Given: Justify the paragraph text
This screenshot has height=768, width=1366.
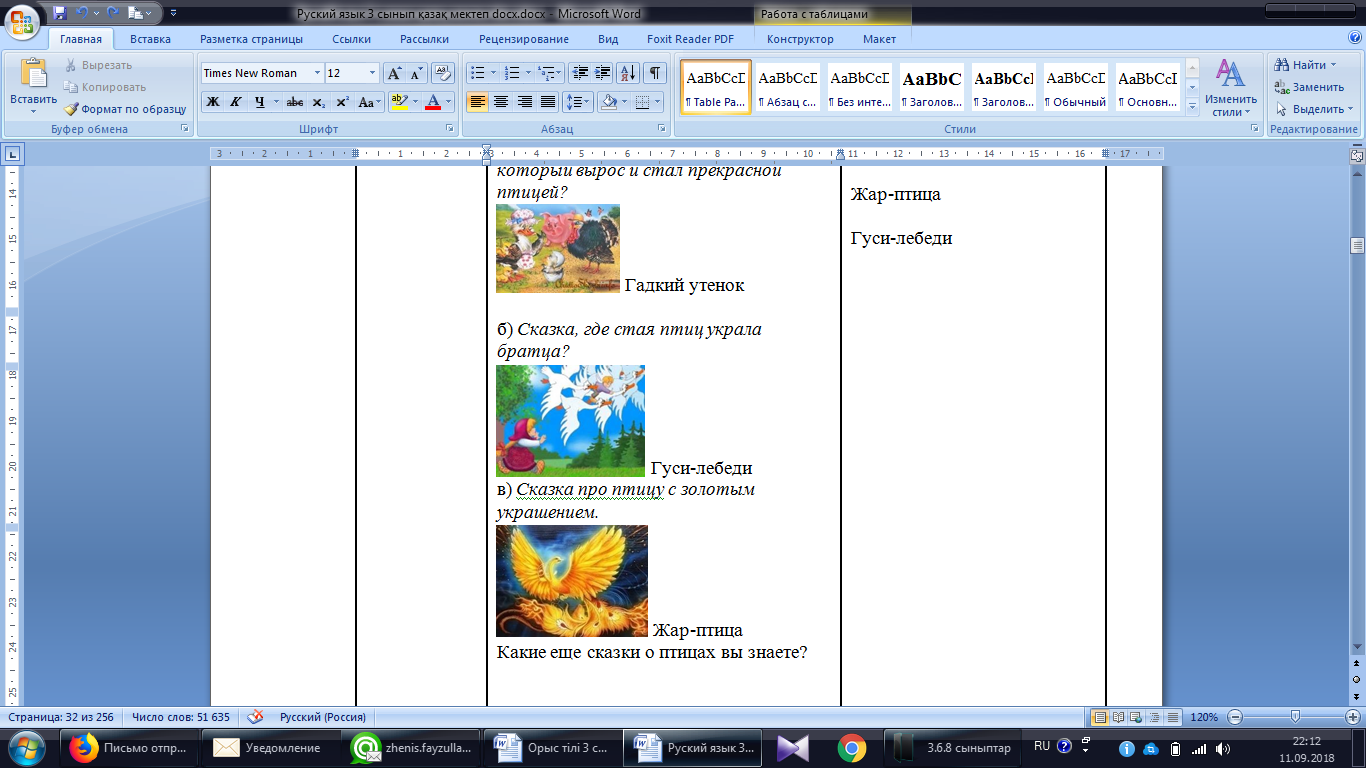Looking at the screenshot, I should [548, 102].
